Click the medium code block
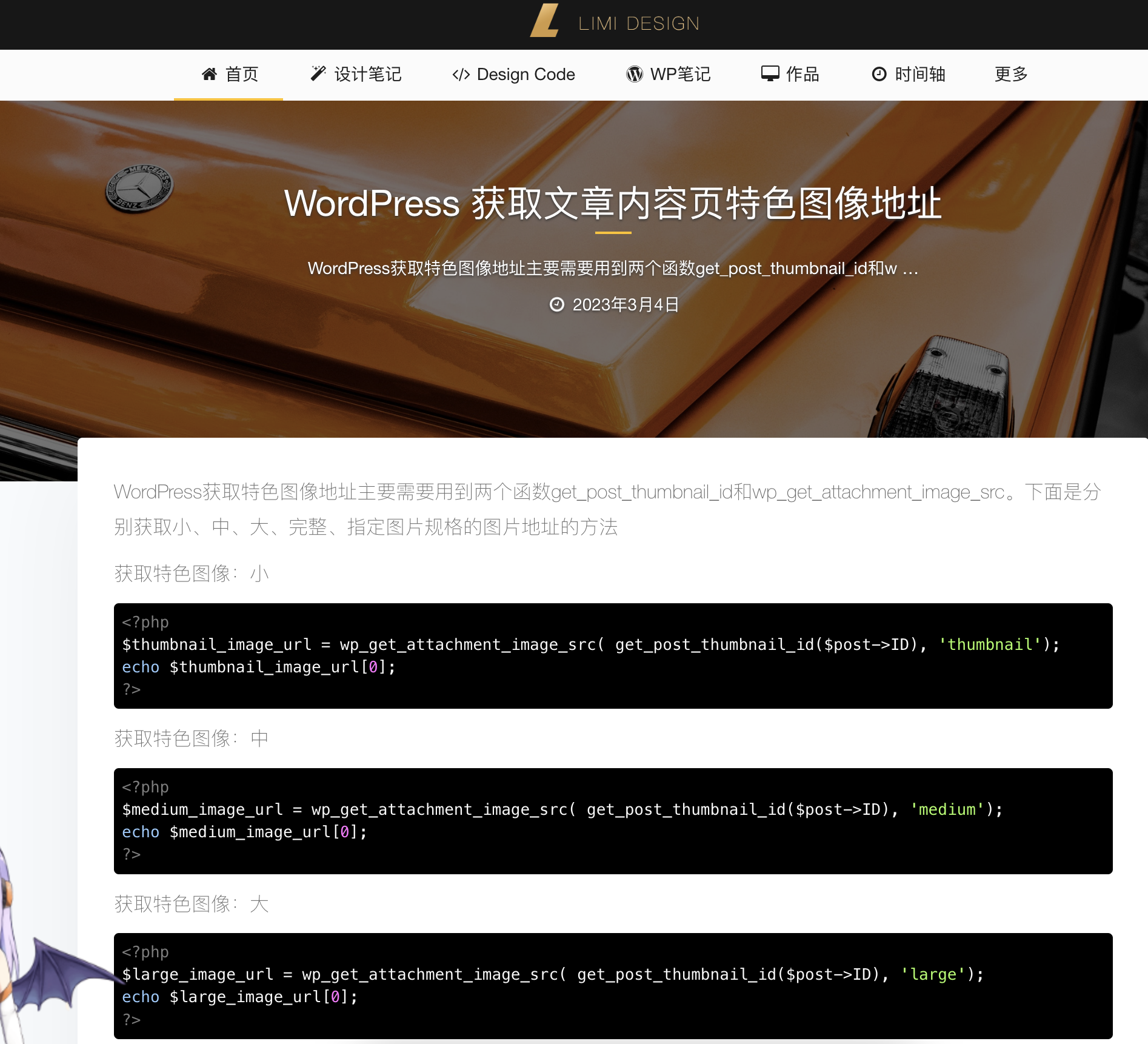The width and height of the screenshot is (1148, 1044). (x=613, y=821)
